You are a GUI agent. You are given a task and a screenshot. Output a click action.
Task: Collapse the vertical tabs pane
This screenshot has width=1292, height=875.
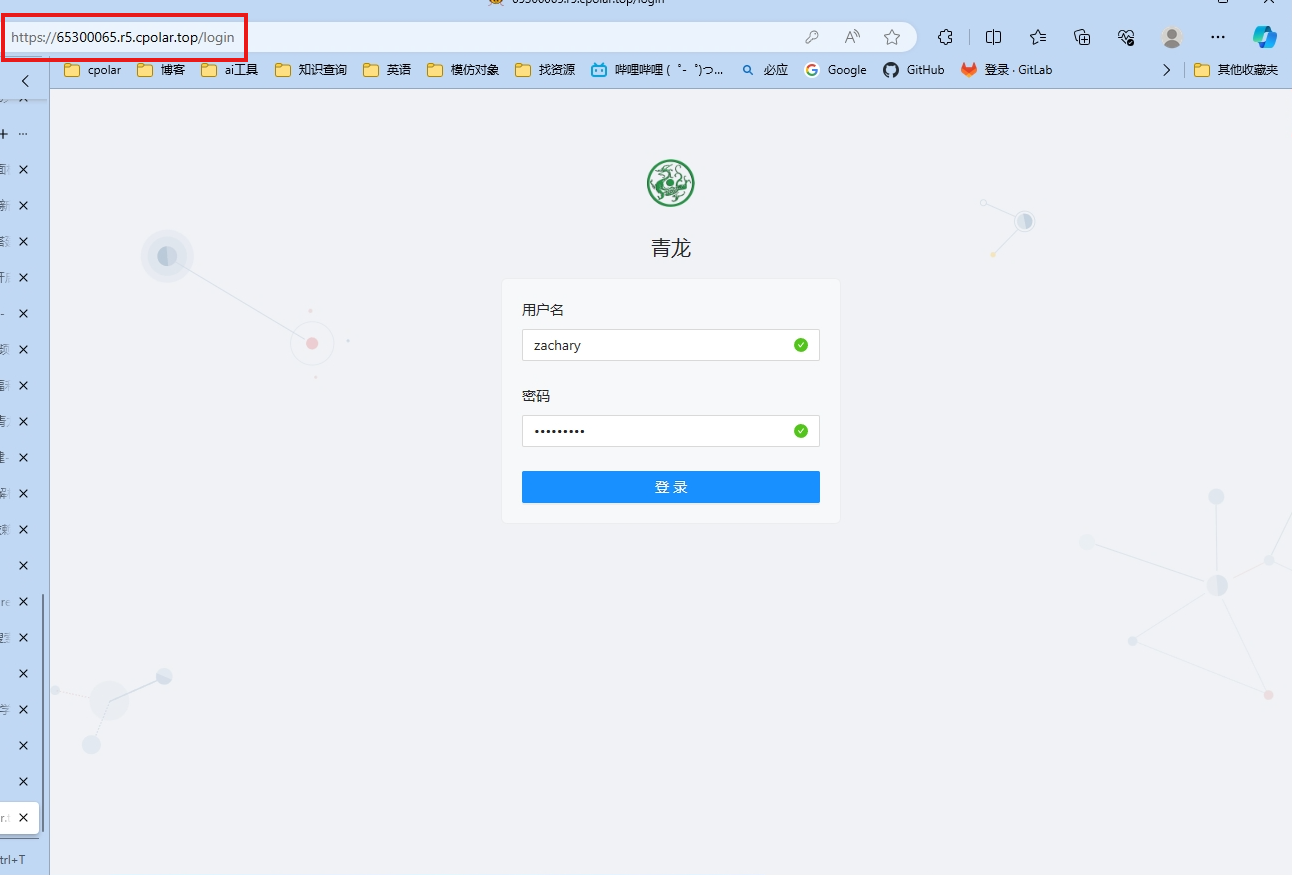pyautogui.click(x=25, y=81)
